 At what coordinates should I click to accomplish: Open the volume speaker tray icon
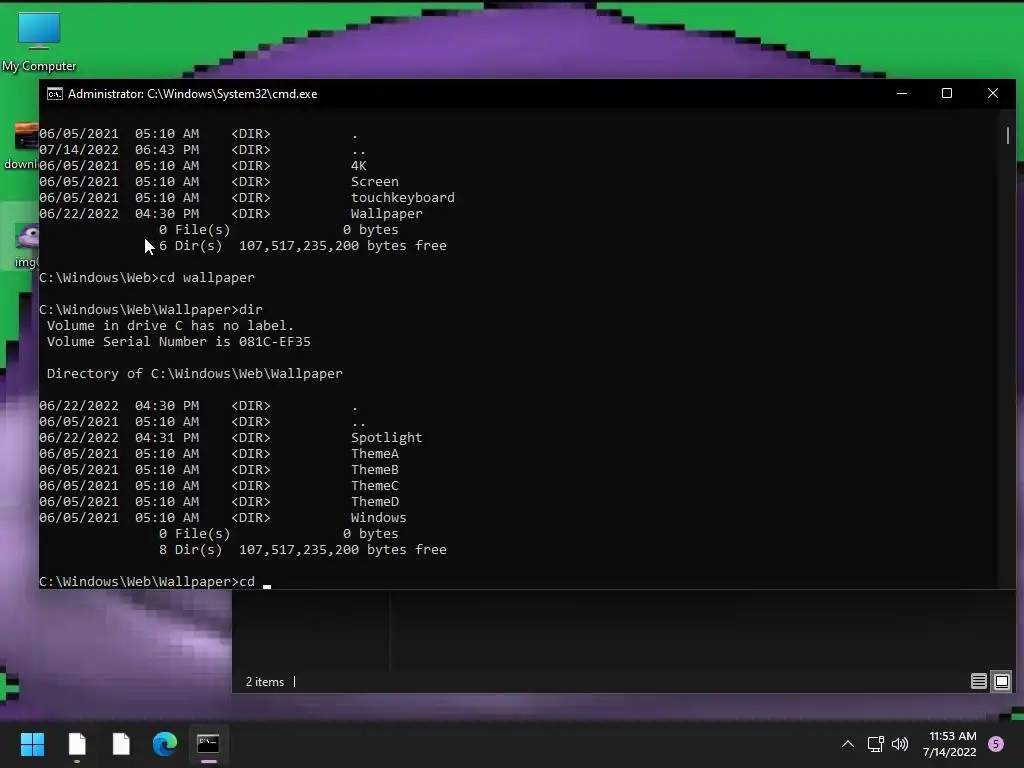(900, 744)
